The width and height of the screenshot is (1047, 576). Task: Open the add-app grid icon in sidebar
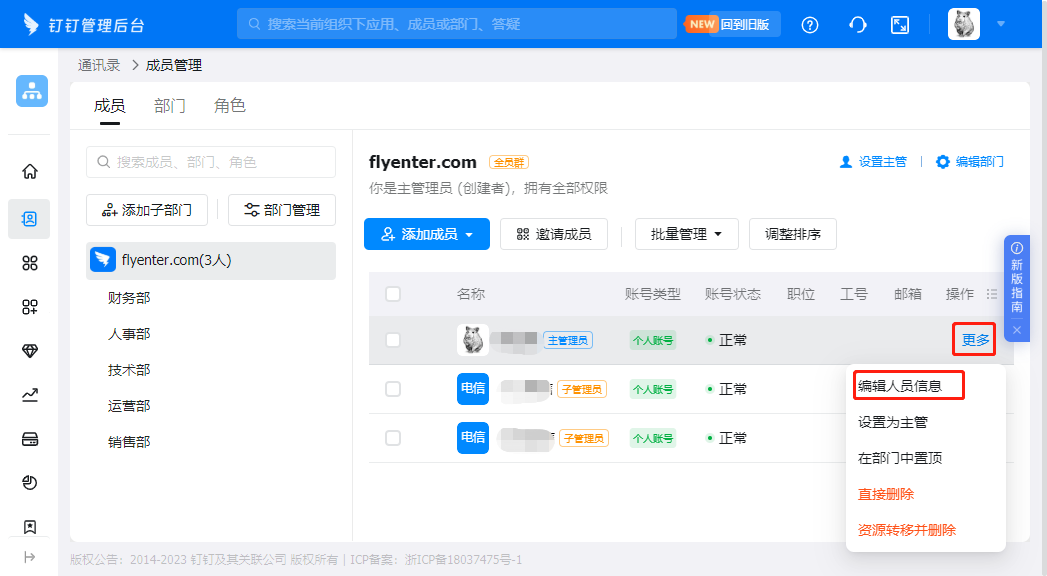(x=30, y=307)
